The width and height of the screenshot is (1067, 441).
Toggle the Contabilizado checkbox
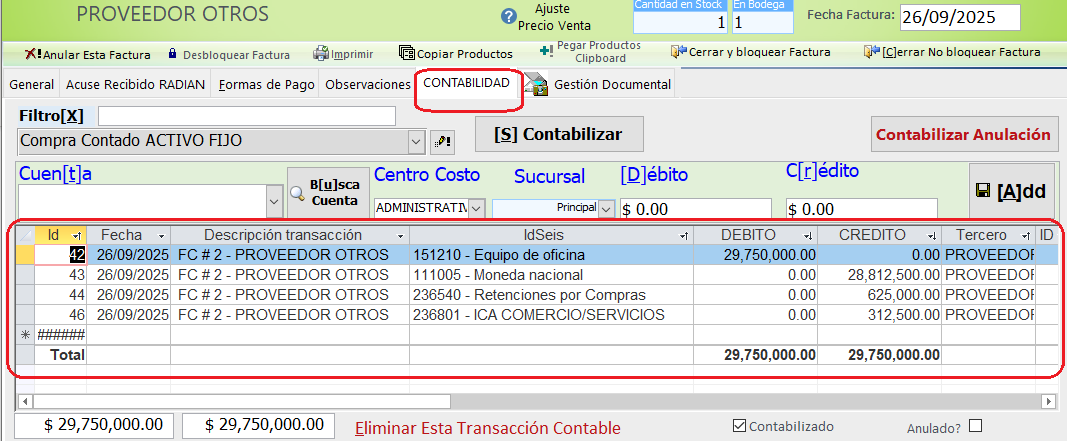tap(739, 426)
